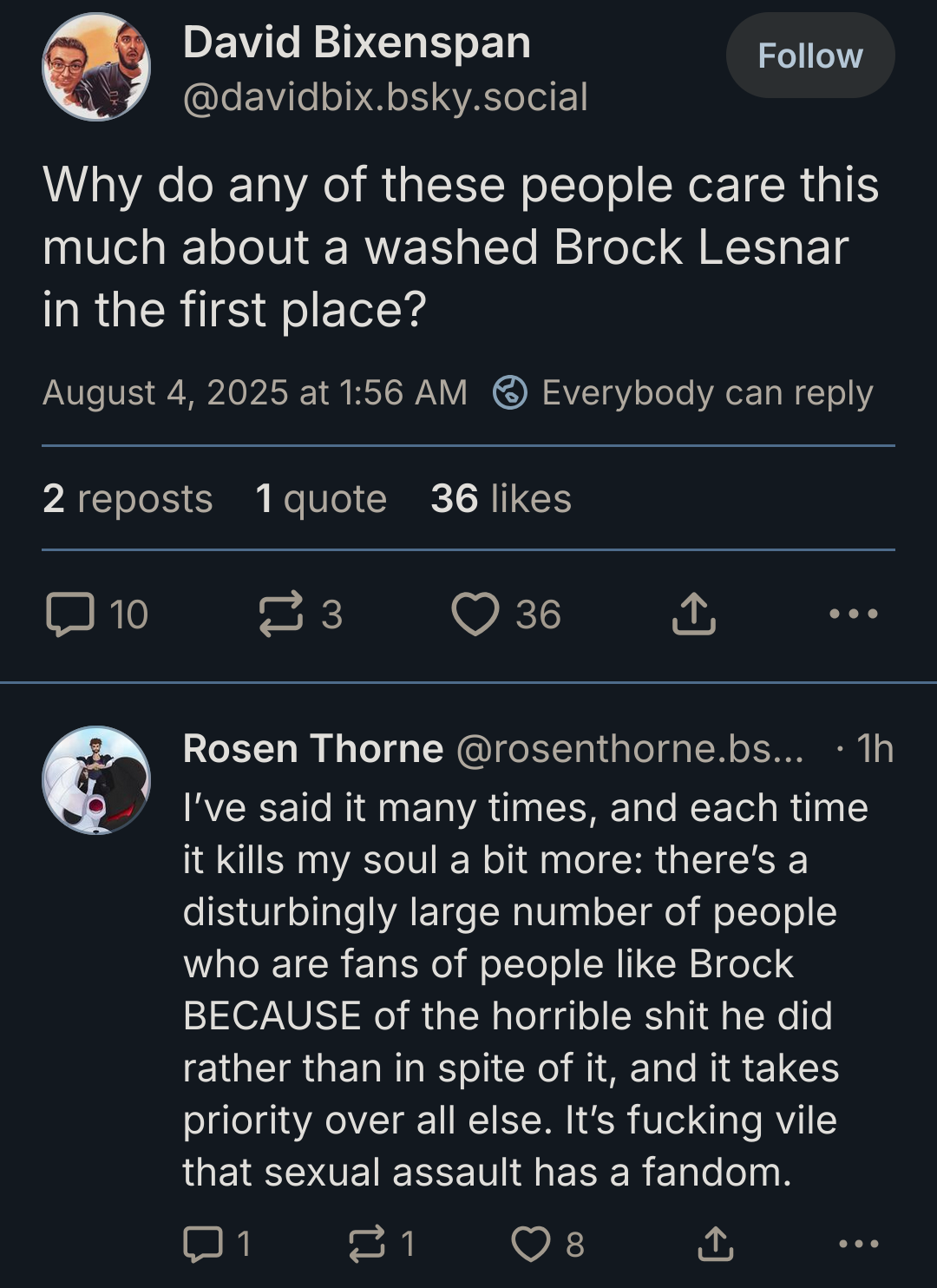Follow David Bixenspan

point(810,56)
